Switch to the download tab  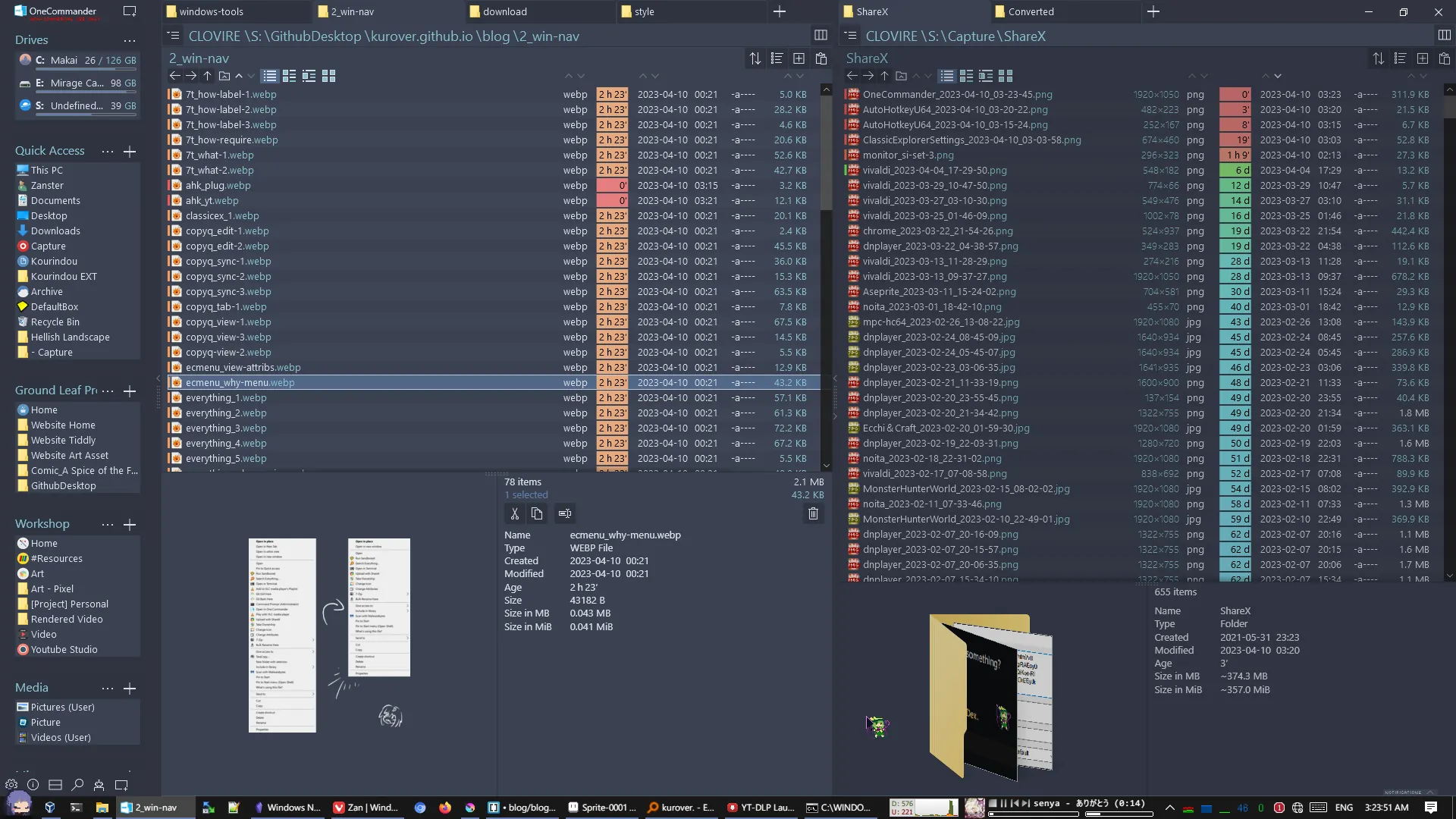point(539,11)
